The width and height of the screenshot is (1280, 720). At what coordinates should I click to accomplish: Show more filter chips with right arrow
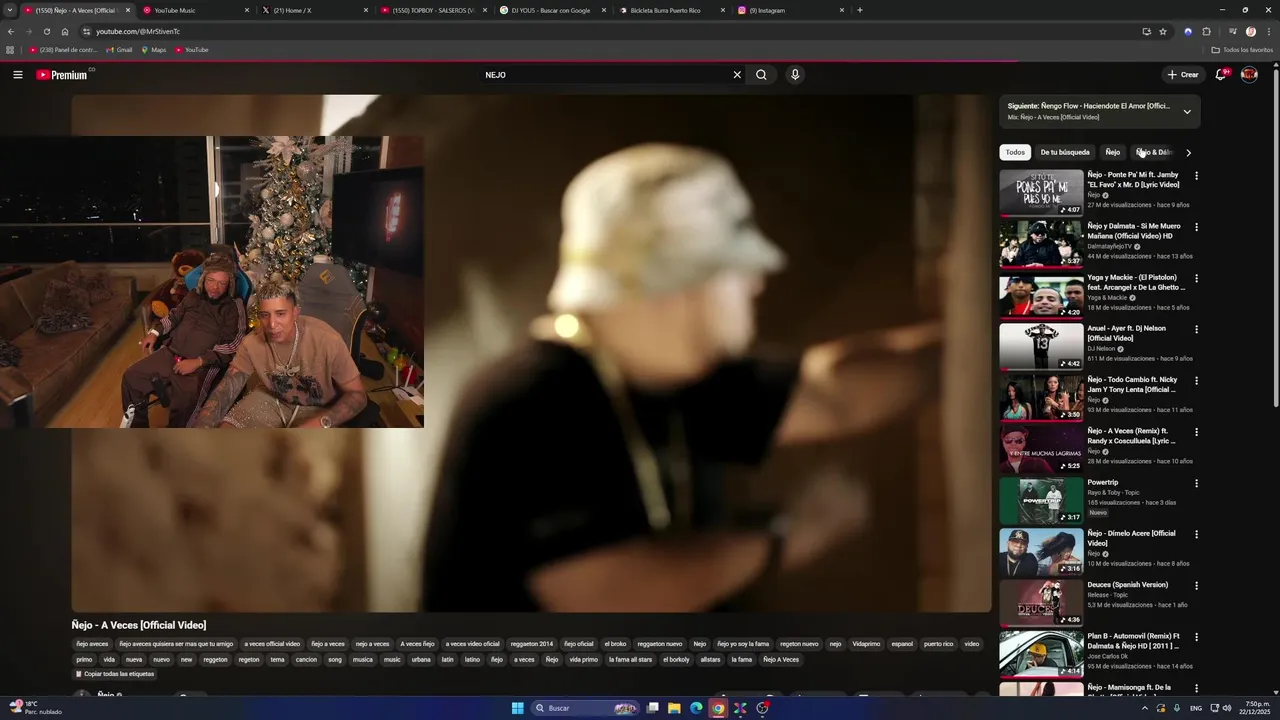tap(1188, 153)
